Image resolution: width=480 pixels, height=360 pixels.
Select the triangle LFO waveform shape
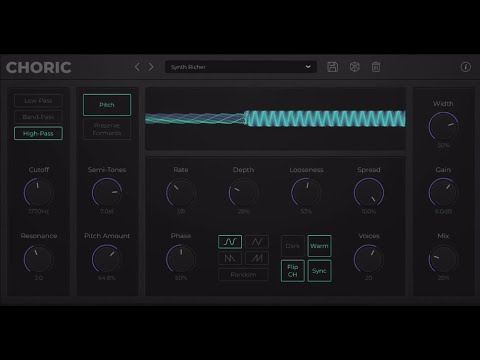click(x=257, y=242)
